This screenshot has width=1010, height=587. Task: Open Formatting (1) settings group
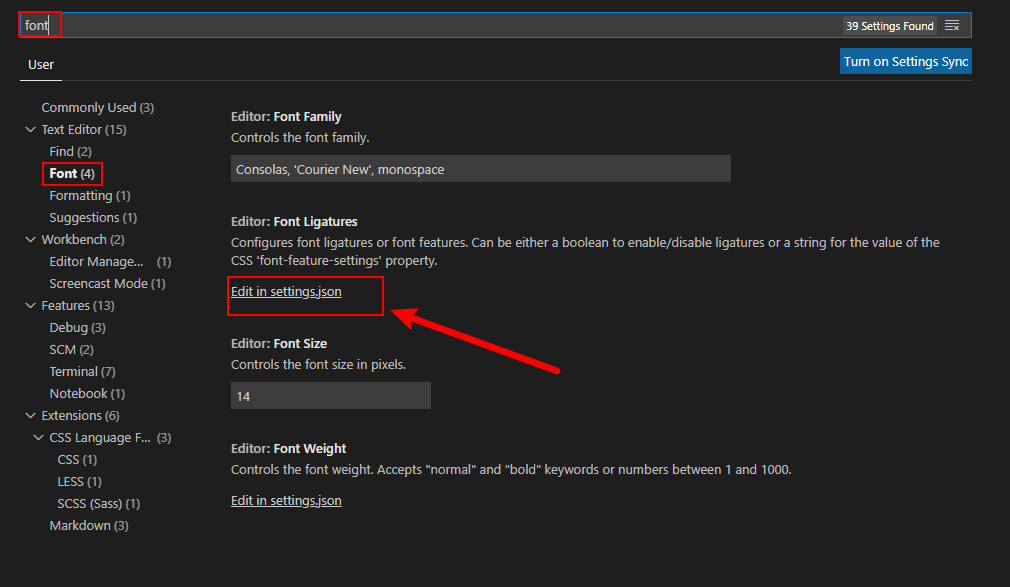90,195
